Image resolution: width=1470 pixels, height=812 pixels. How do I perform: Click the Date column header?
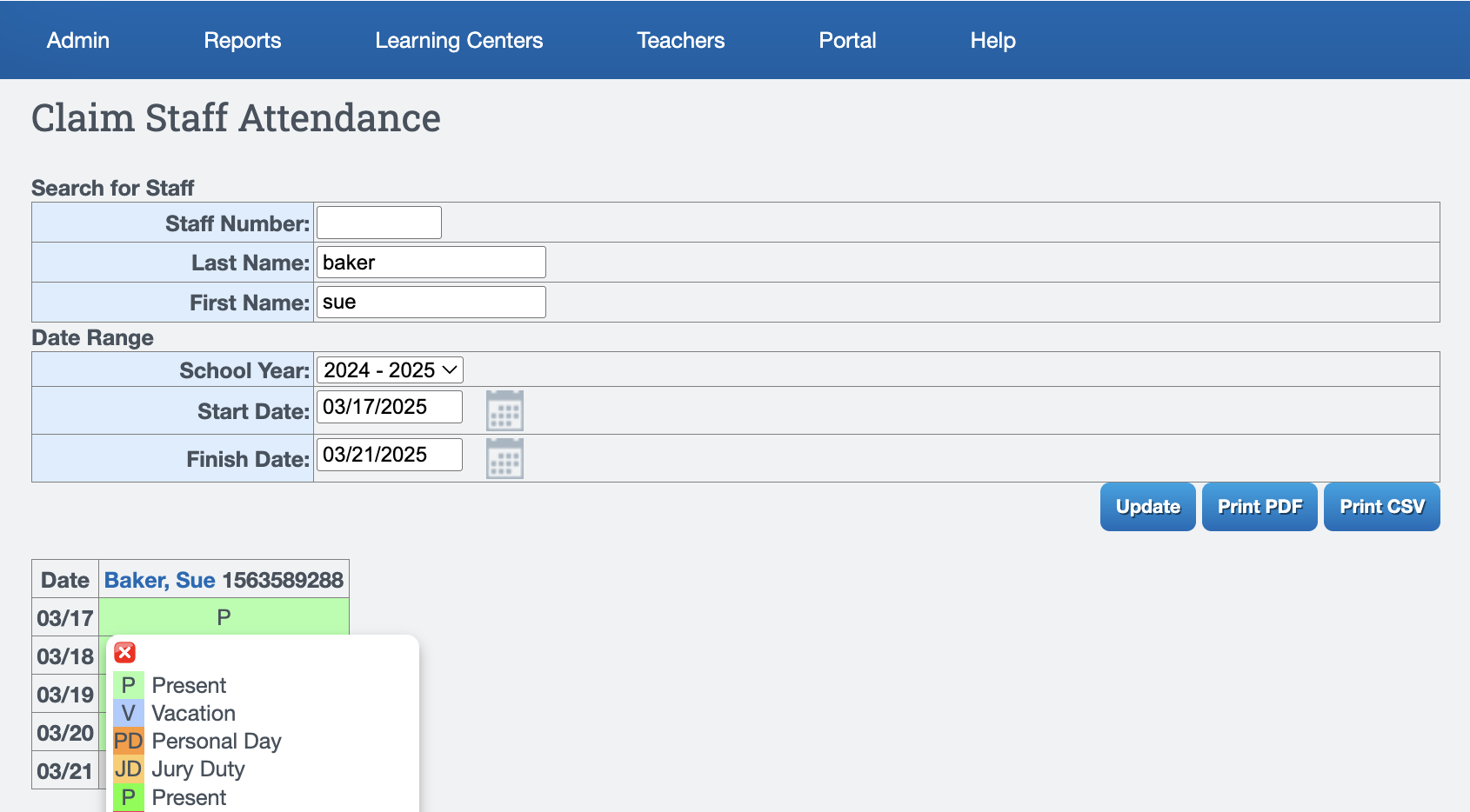[65, 580]
